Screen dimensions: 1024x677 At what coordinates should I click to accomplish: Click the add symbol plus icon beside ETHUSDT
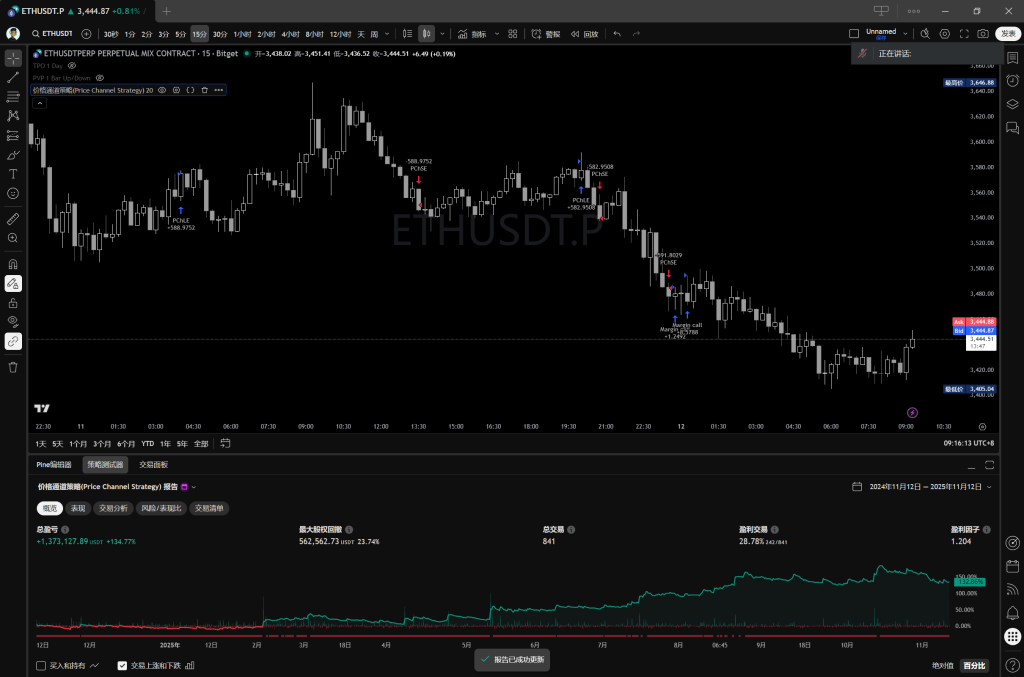(86, 33)
